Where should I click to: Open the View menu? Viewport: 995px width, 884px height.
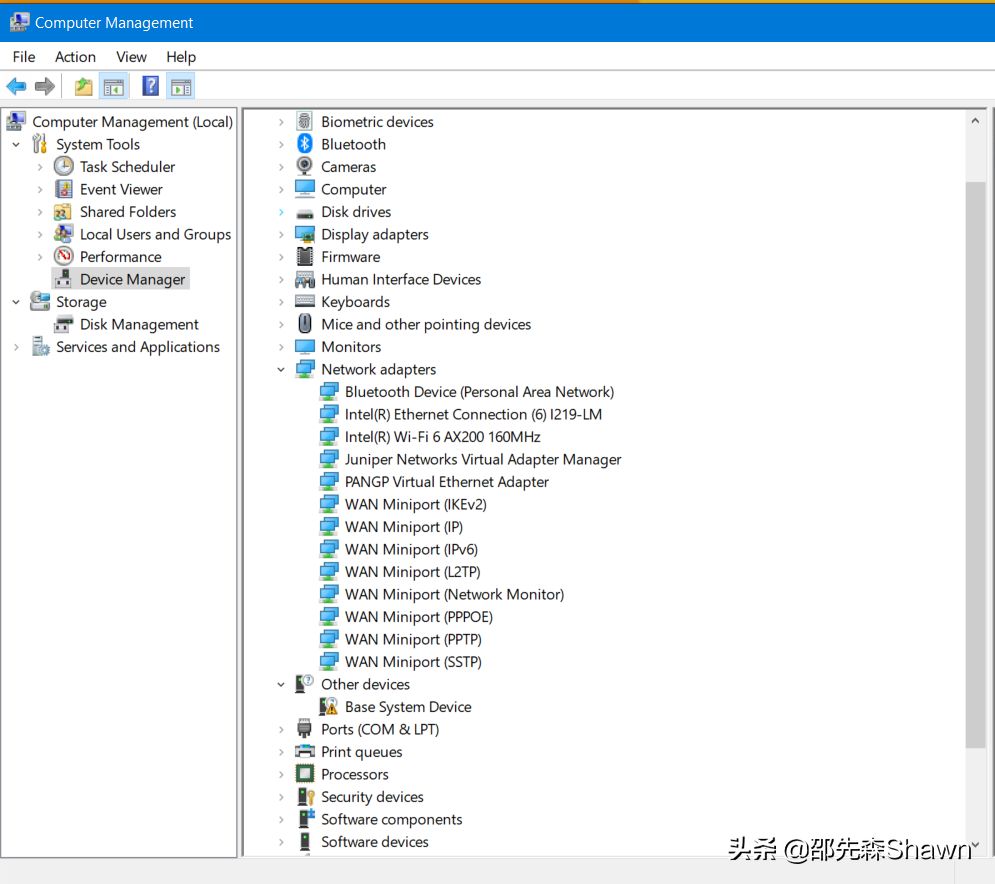131,57
